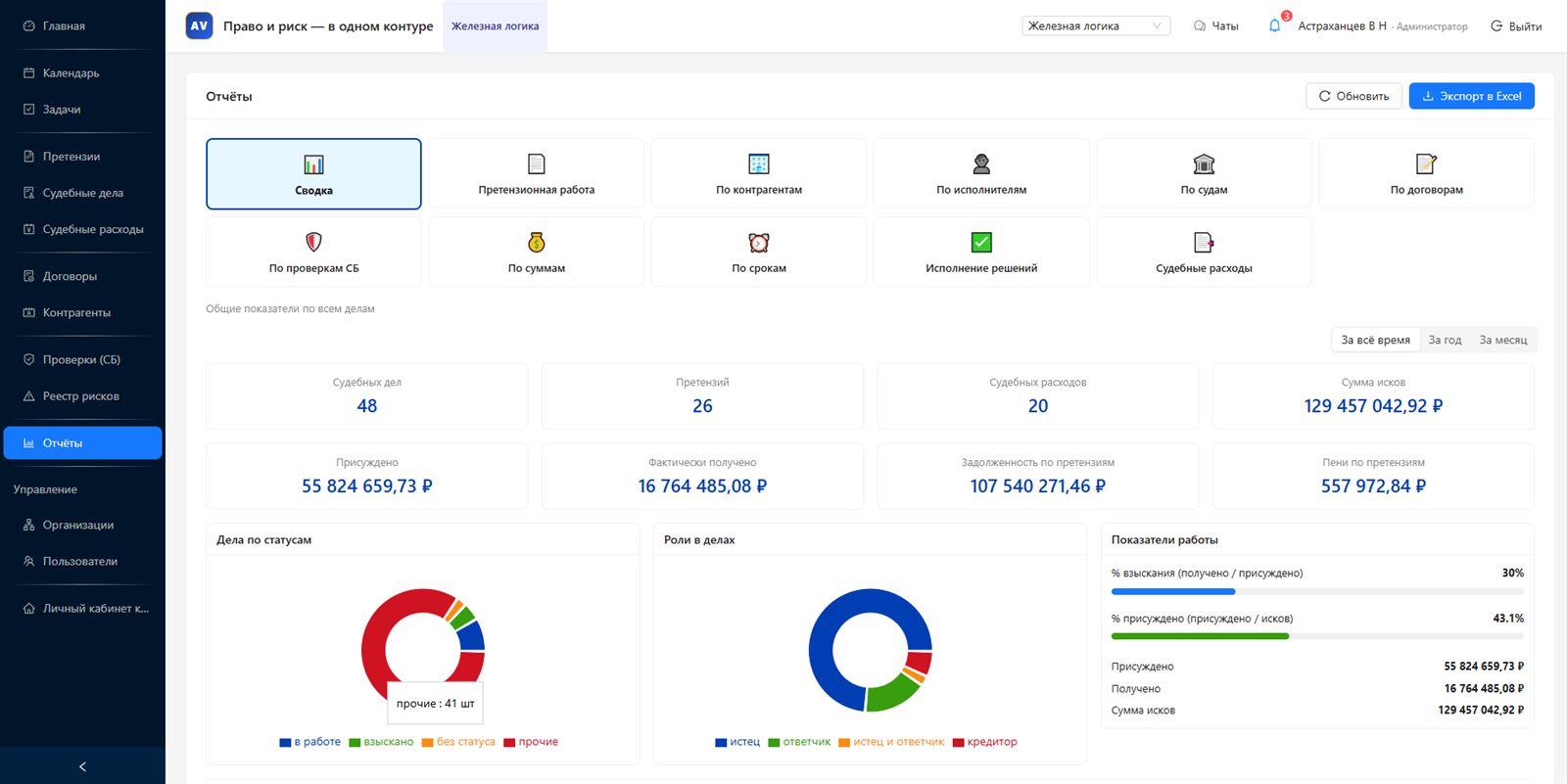Click Экспорт в Excel button

coord(1471,96)
